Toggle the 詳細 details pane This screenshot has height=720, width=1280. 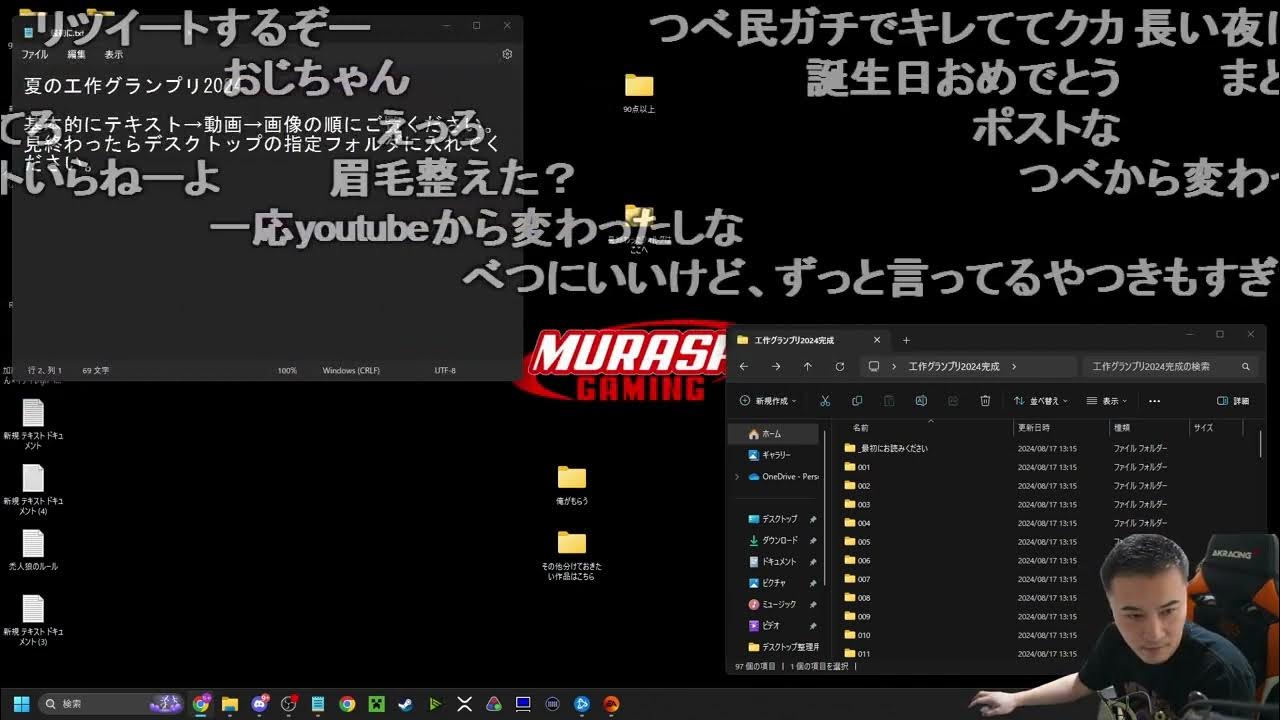[1233, 401]
